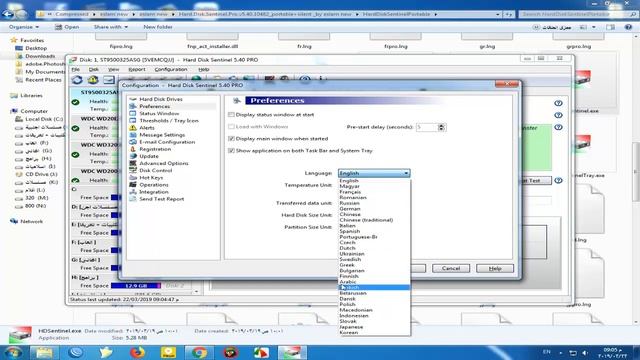Select Network in Explorer sidebar
The image size is (640, 360).
pyautogui.click(x=31, y=221)
